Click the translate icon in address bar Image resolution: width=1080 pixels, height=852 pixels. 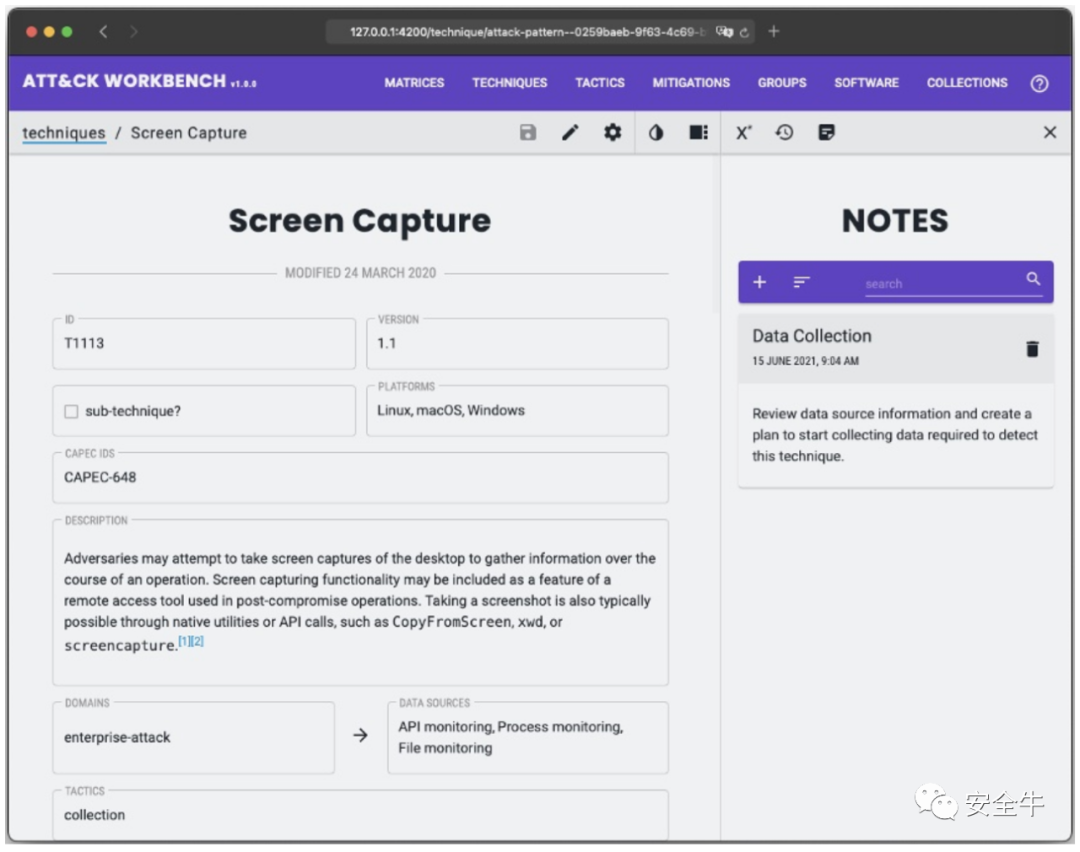[x=724, y=32]
